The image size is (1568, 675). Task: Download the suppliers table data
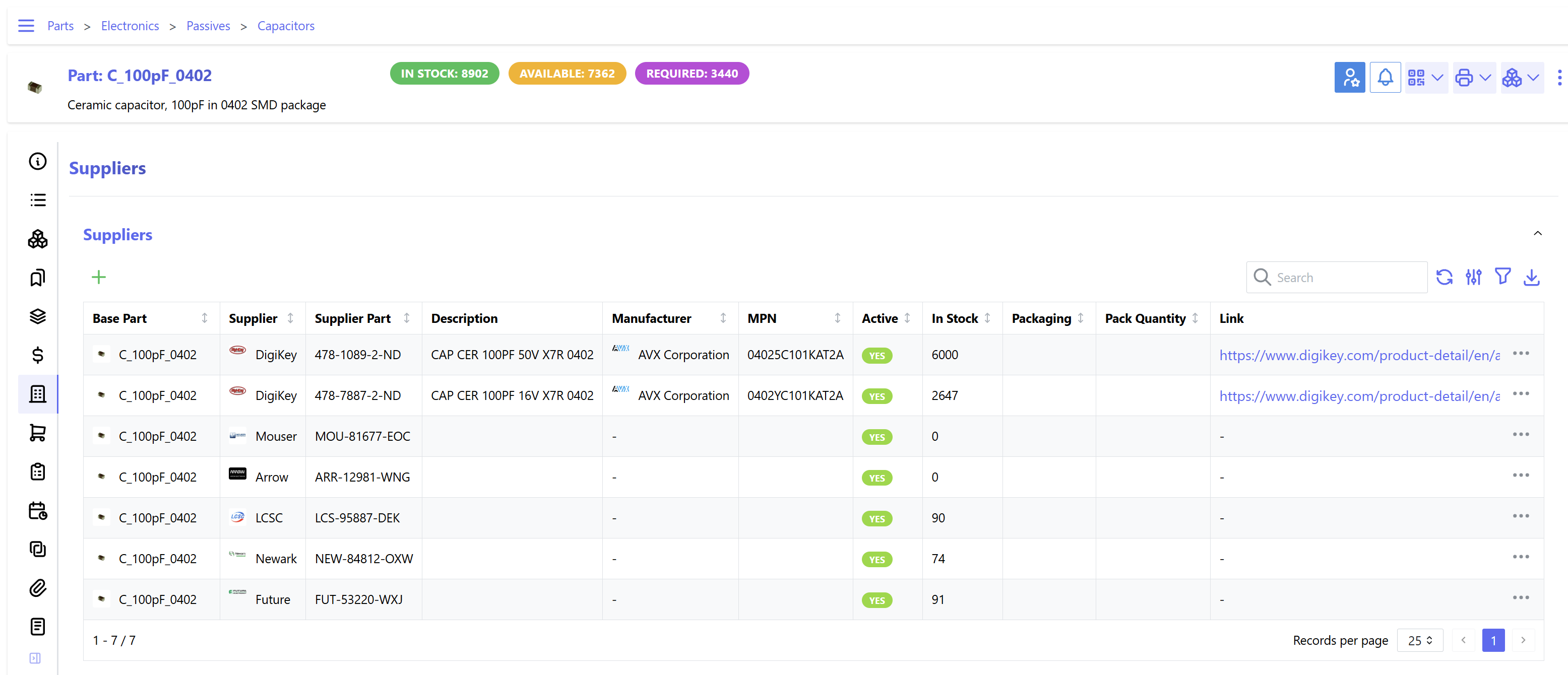coord(1532,277)
